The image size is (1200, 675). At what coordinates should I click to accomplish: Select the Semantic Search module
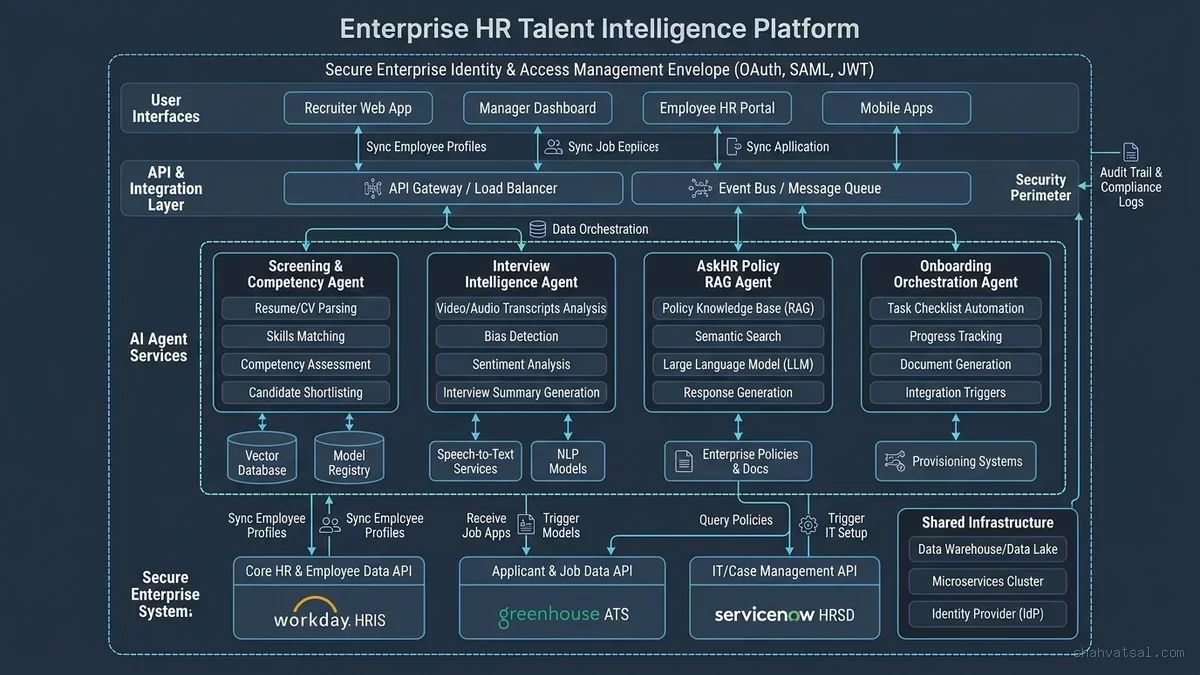coord(738,336)
